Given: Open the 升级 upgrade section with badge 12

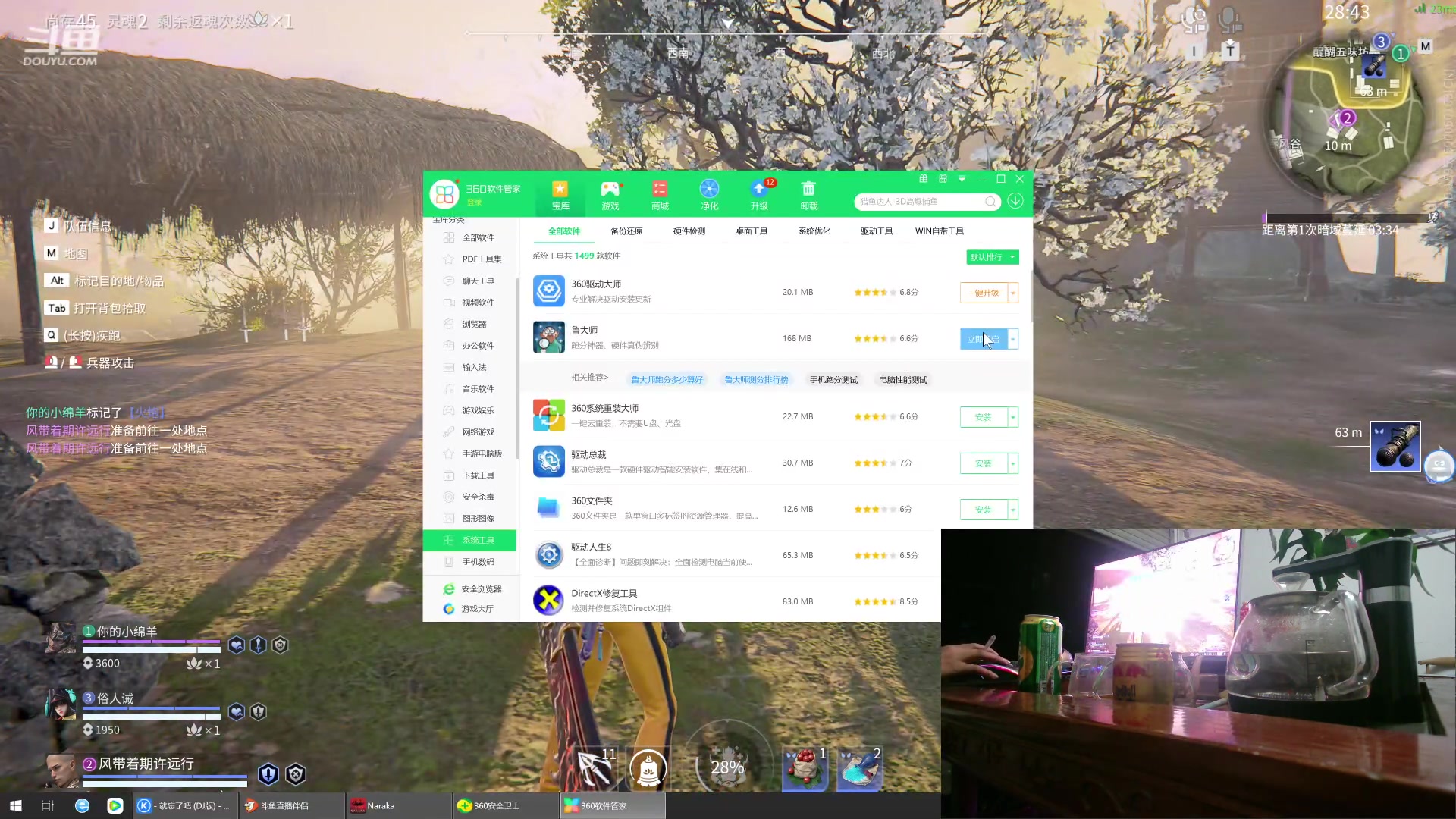Looking at the screenshot, I should coord(759,195).
